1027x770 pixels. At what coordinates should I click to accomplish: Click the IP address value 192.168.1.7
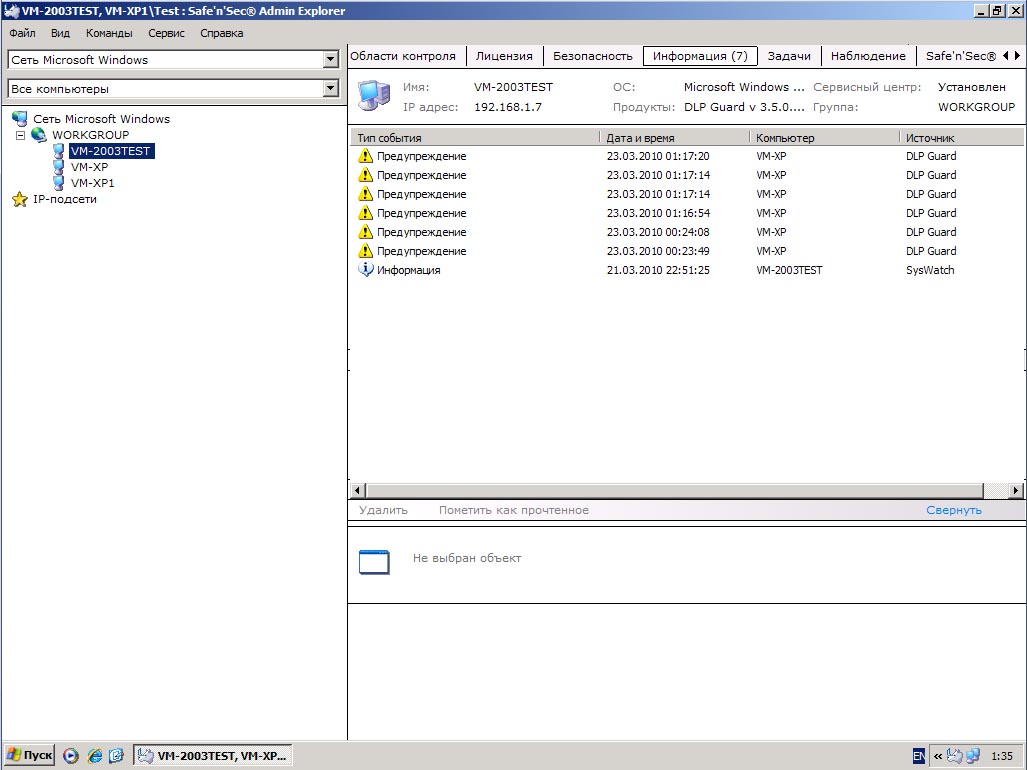(508, 107)
